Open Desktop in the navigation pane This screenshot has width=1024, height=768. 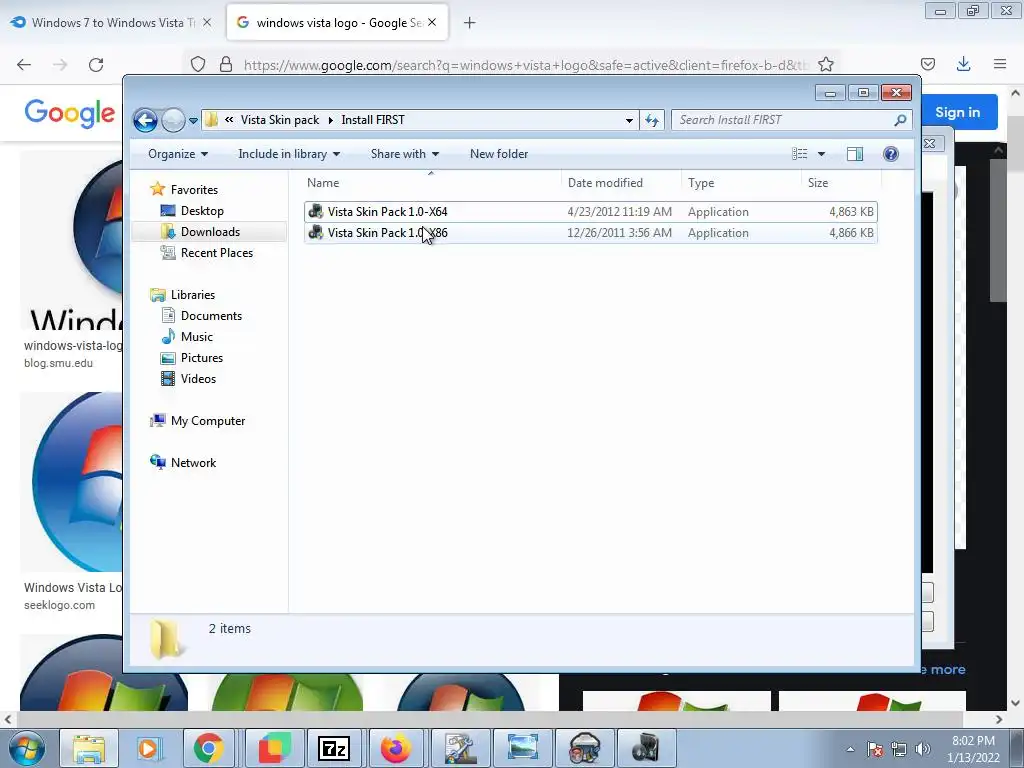click(202, 211)
